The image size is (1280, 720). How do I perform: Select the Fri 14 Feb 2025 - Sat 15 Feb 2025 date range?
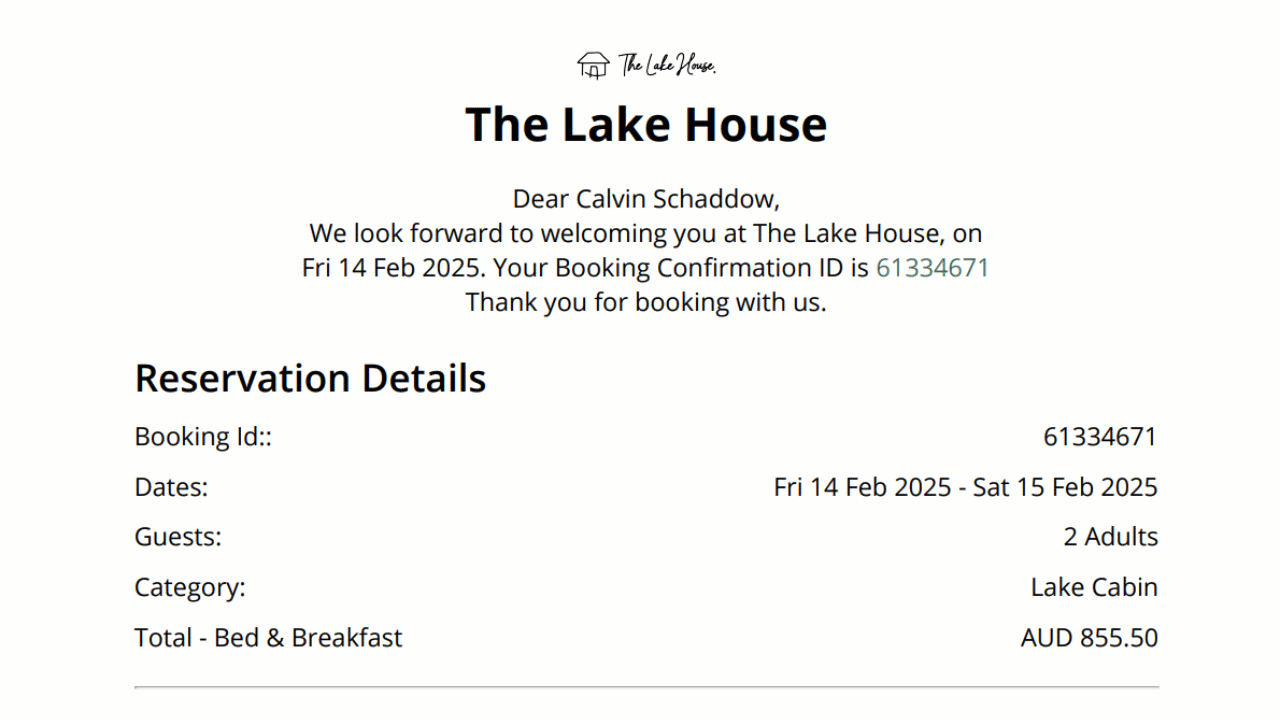coord(966,487)
